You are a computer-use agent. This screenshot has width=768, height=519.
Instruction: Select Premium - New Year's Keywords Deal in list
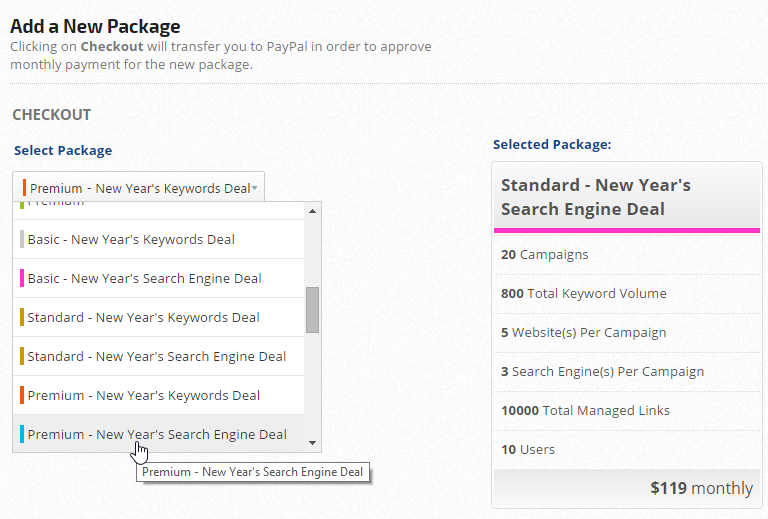[143, 395]
